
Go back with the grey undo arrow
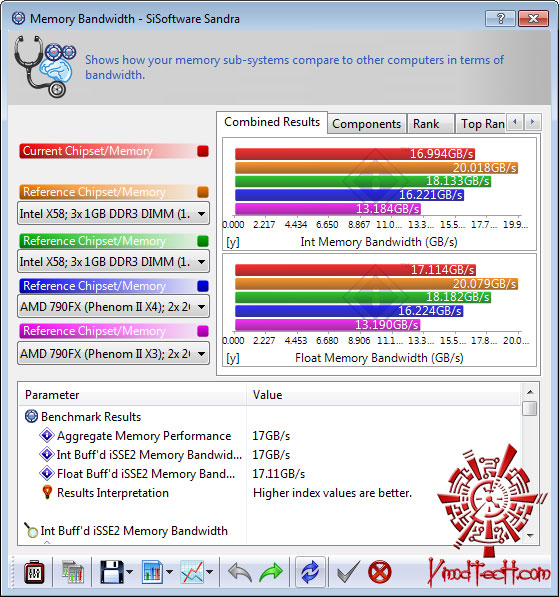point(240,572)
